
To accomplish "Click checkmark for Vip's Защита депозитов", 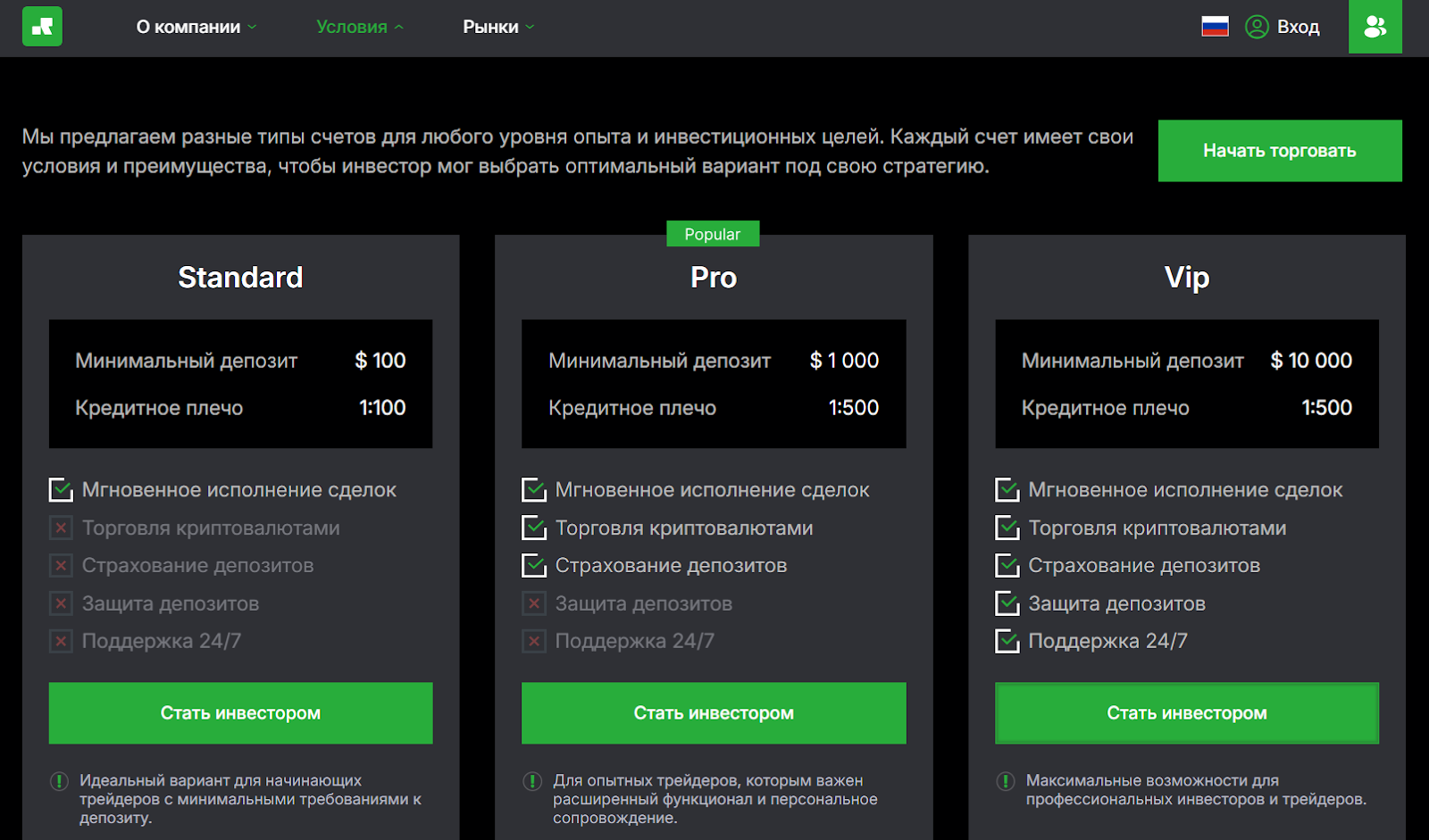I will pyautogui.click(x=1007, y=603).
